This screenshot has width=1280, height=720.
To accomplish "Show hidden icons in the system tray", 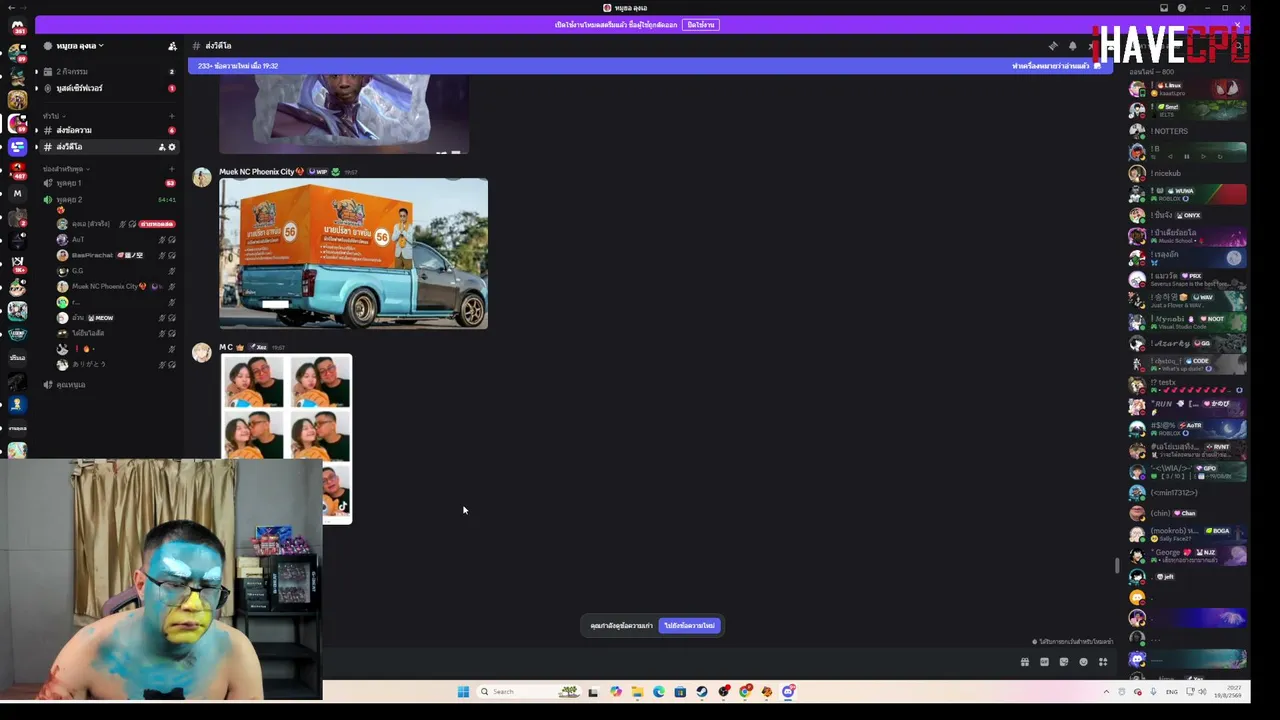I will 1106,691.
